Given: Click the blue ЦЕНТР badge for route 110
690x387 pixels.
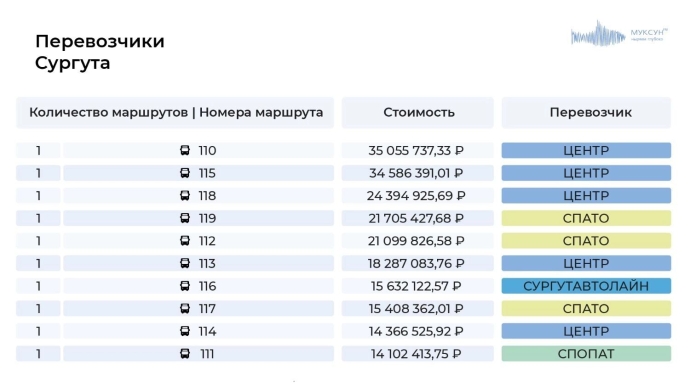Looking at the screenshot, I should [586, 151].
